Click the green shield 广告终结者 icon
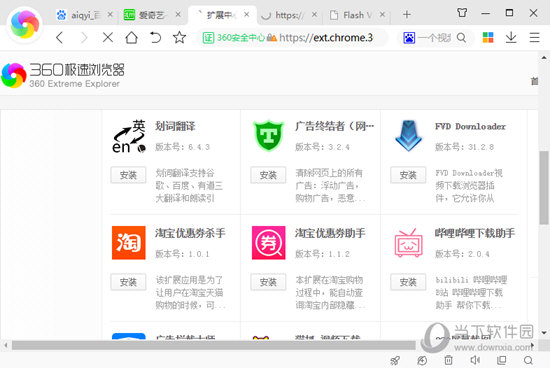This screenshot has height=368, width=550. pyautogui.click(x=268, y=135)
